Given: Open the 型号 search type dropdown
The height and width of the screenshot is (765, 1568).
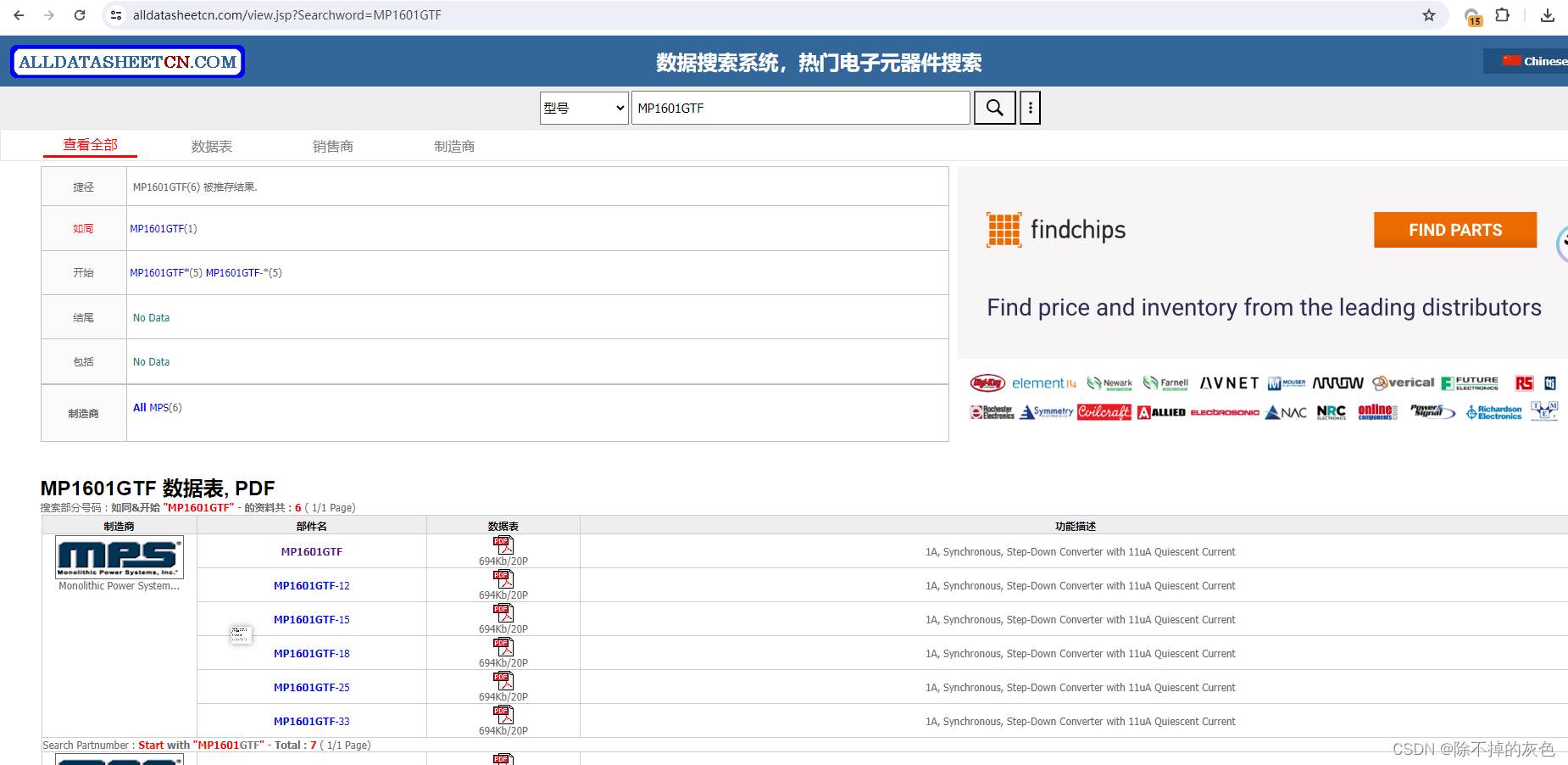Looking at the screenshot, I should tap(584, 108).
